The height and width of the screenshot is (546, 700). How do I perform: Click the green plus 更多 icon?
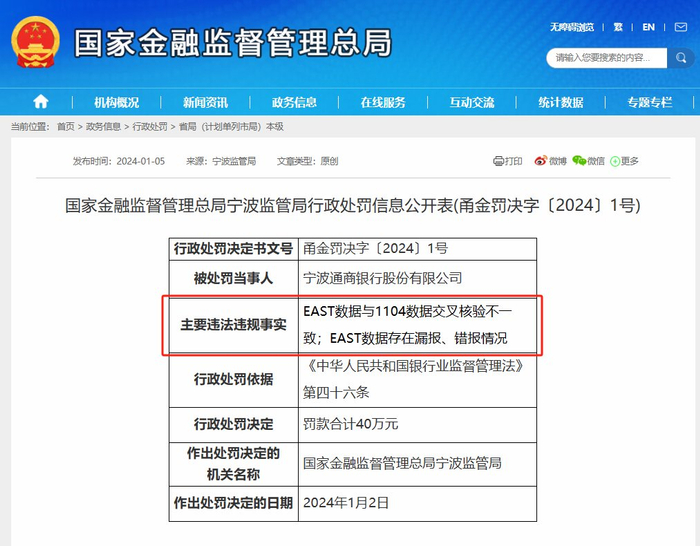click(615, 161)
